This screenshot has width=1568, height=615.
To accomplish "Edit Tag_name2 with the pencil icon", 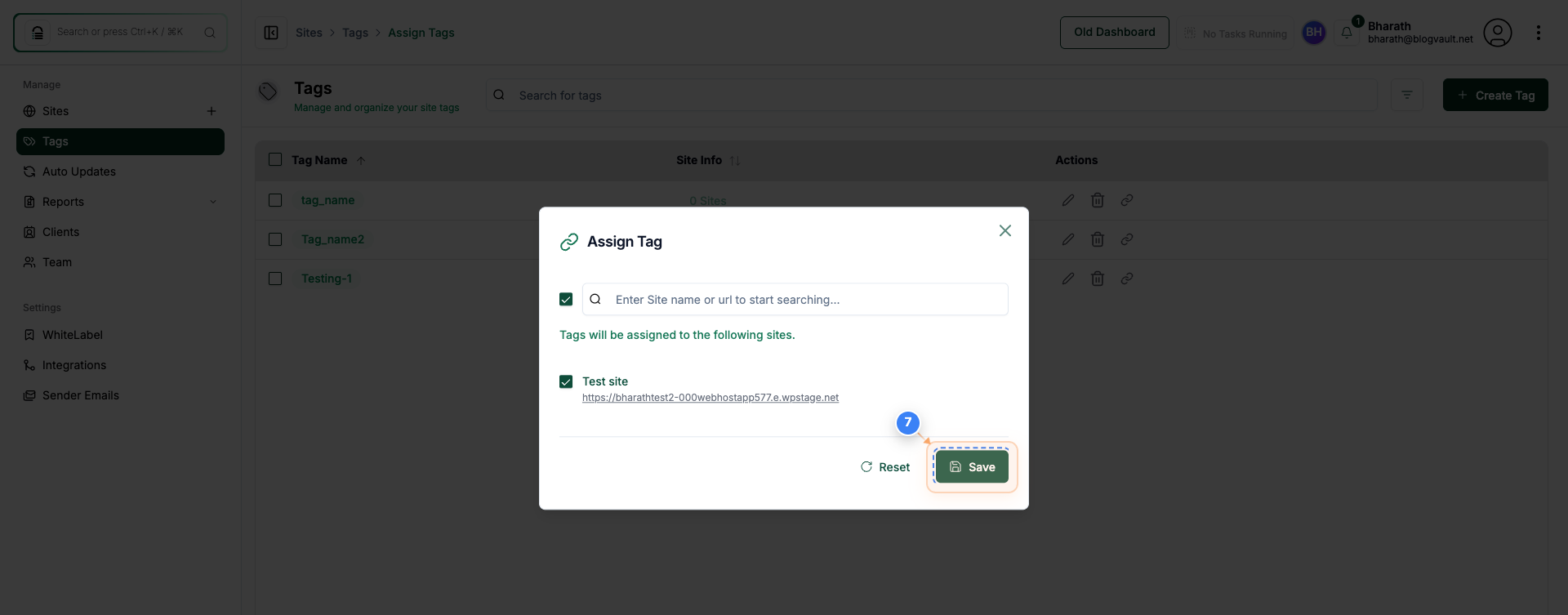I will coord(1068,239).
